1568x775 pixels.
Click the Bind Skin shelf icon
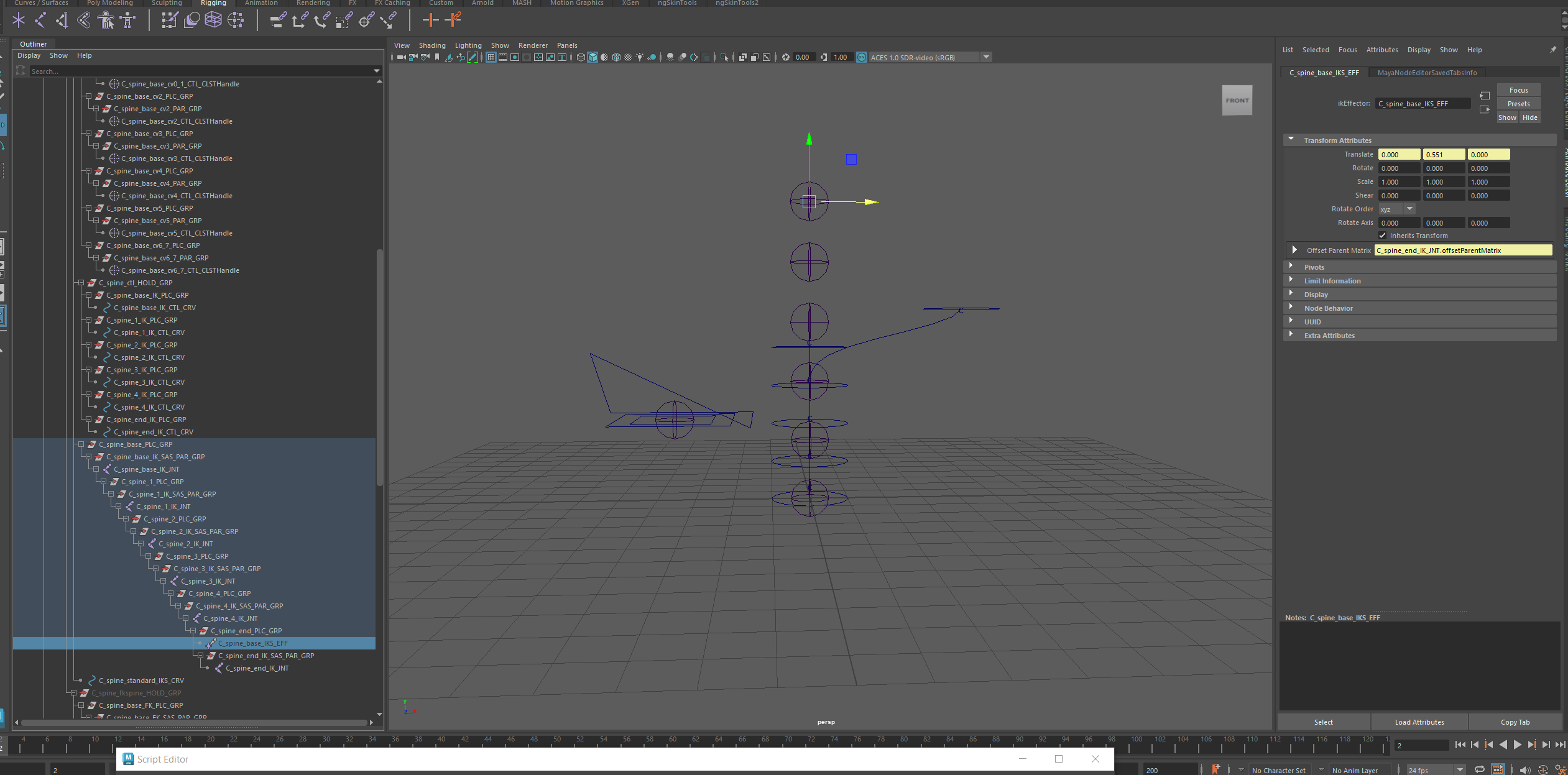pos(192,20)
